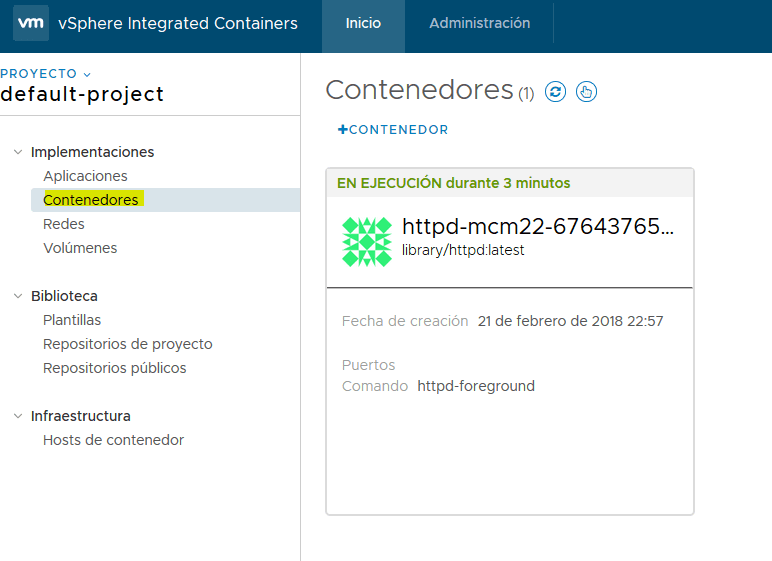Select Contenedores in the sidebar
This screenshot has height=561, width=772.
[x=91, y=200]
